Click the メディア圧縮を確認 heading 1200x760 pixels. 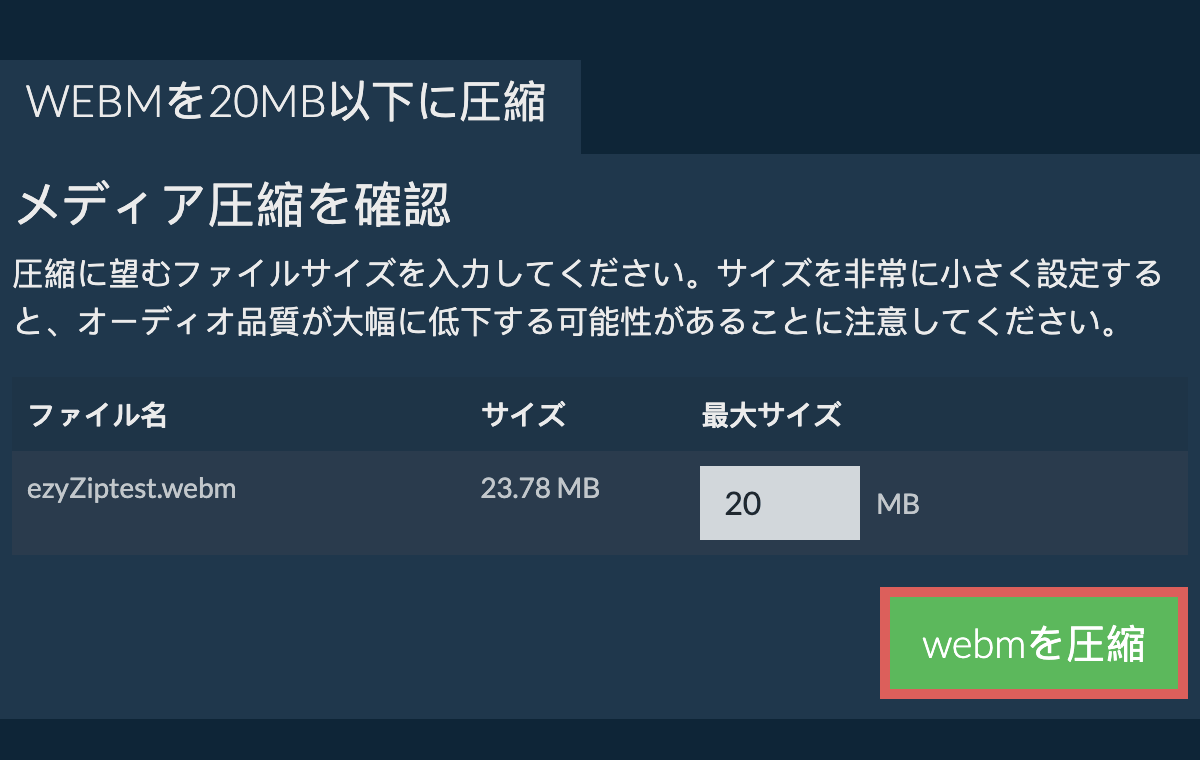pos(234,207)
